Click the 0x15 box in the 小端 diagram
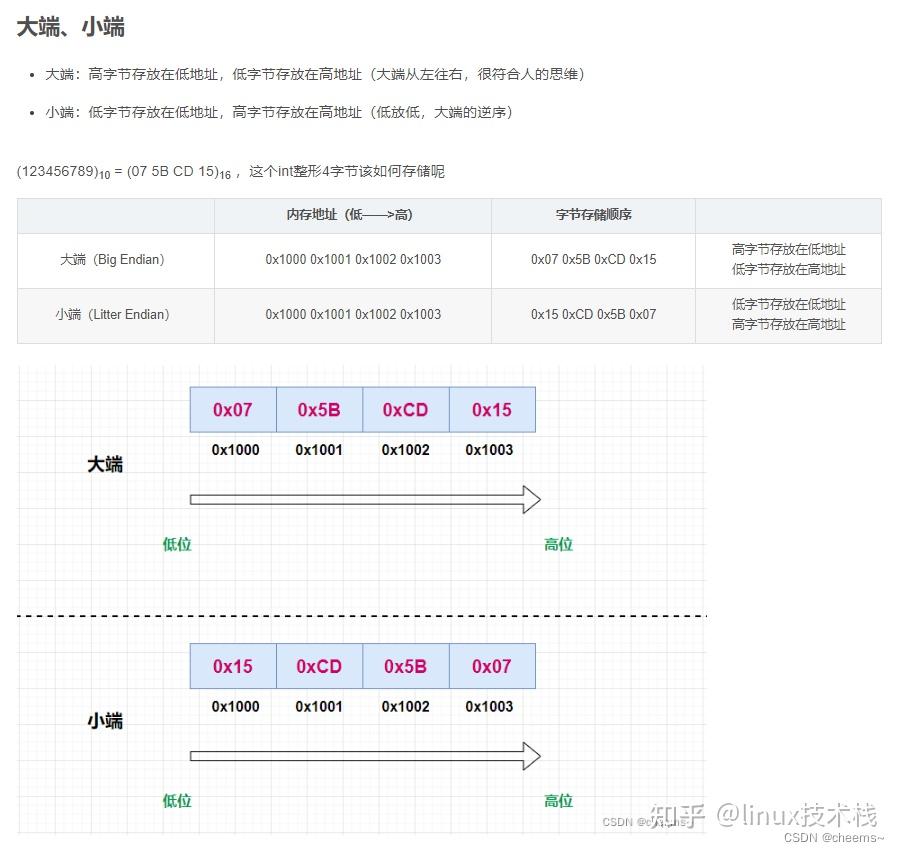The height and width of the screenshot is (852, 900). [231, 665]
